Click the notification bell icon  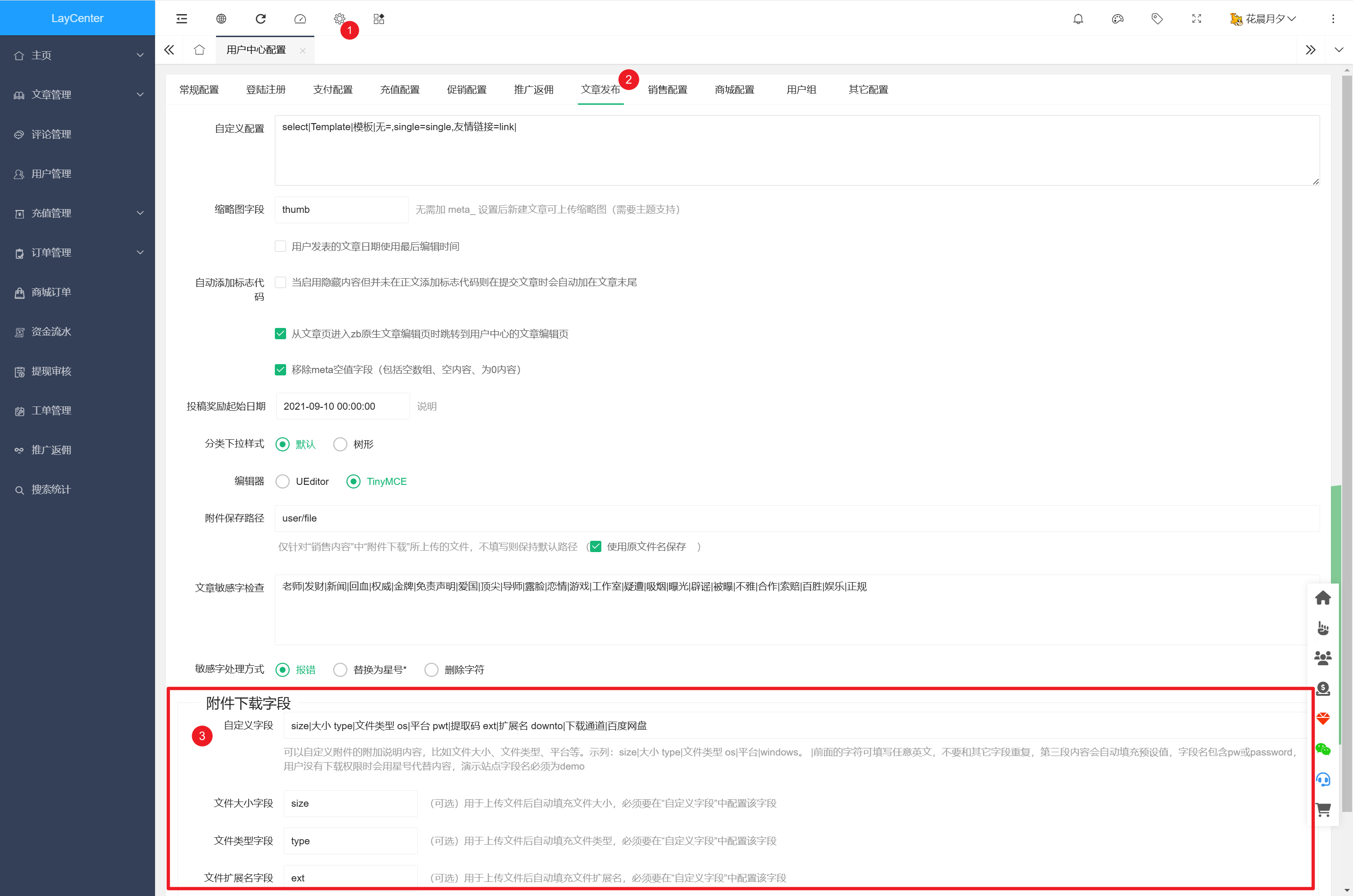coord(1078,19)
